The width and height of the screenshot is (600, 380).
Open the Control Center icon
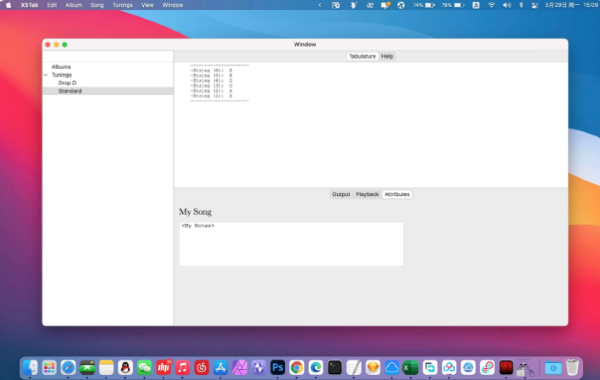[535, 5]
